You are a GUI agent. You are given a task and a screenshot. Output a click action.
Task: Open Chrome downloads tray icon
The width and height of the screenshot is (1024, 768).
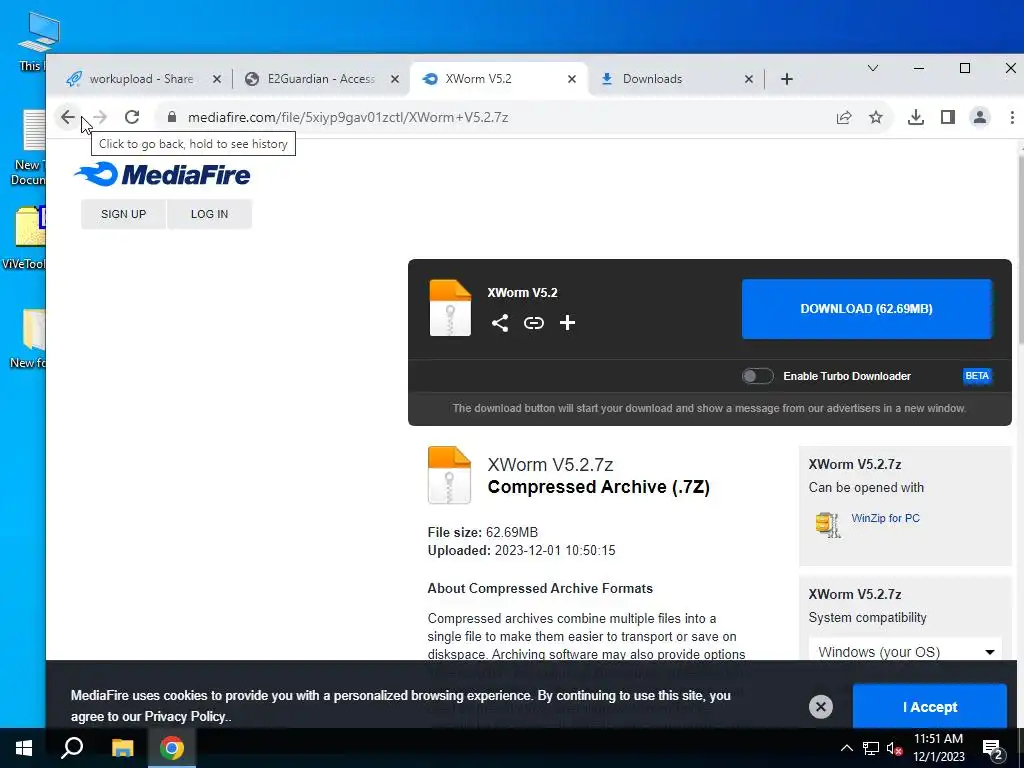[x=916, y=117]
